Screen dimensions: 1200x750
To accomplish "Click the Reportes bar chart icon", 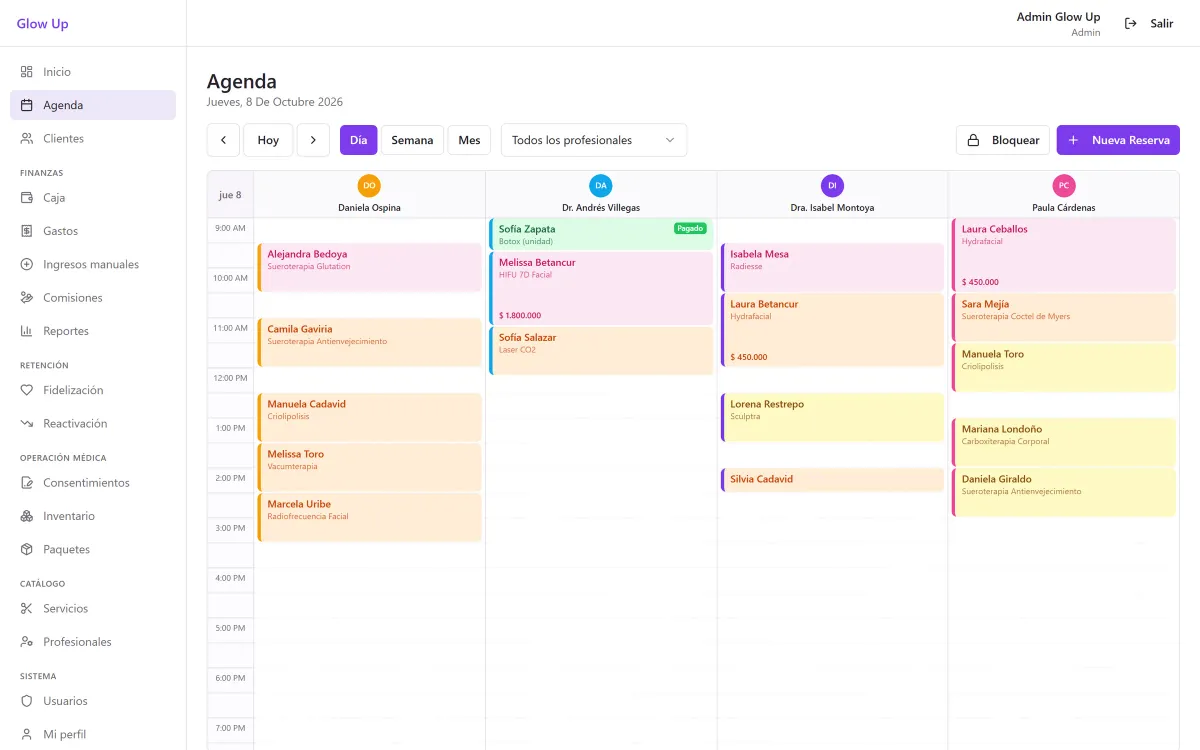I will (27, 331).
